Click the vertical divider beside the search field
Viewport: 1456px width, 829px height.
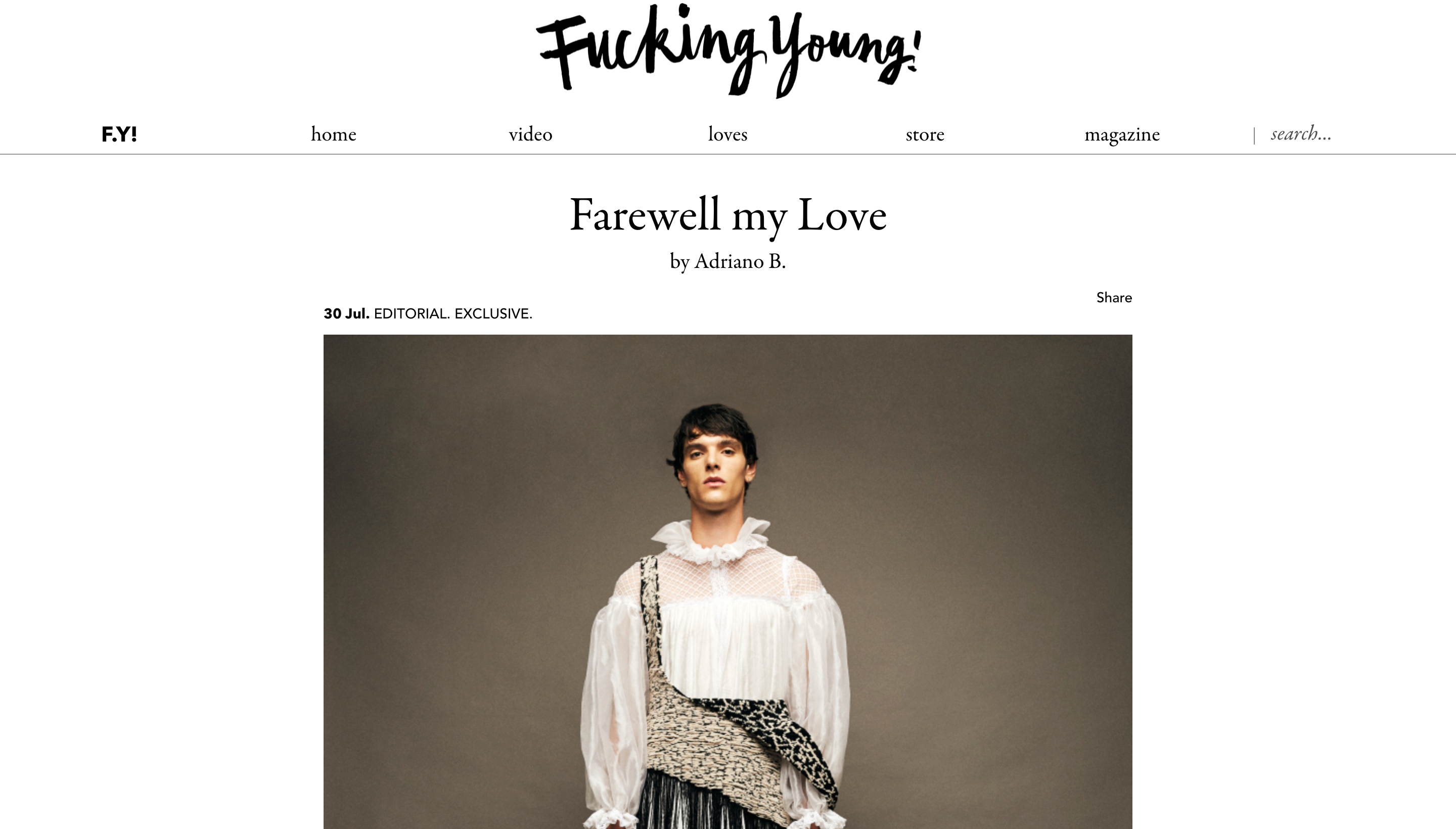pos(1254,135)
